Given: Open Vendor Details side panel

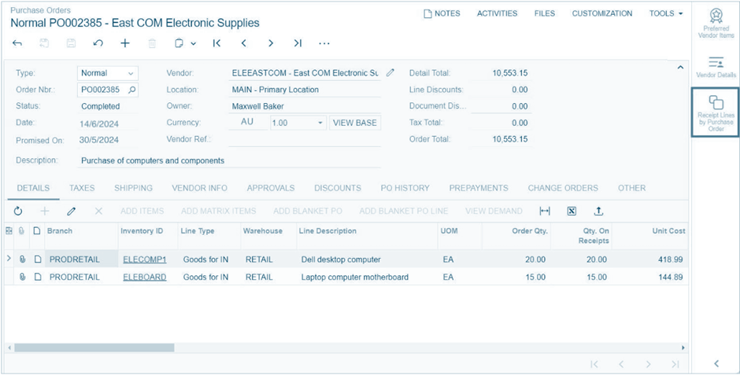Looking at the screenshot, I should 715,67.
